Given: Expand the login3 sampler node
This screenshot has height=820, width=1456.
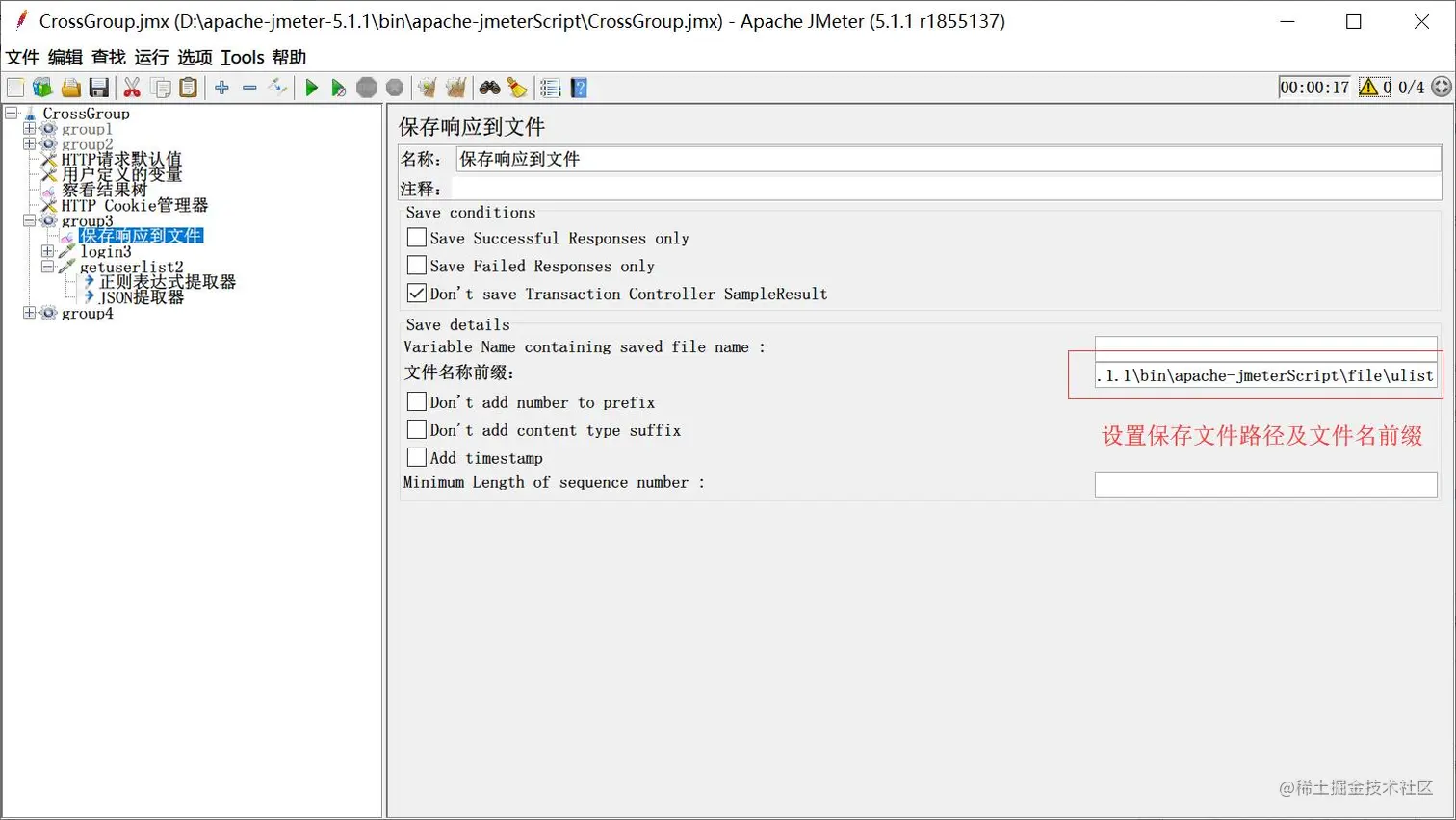Looking at the screenshot, I should pyautogui.click(x=48, y=251).
